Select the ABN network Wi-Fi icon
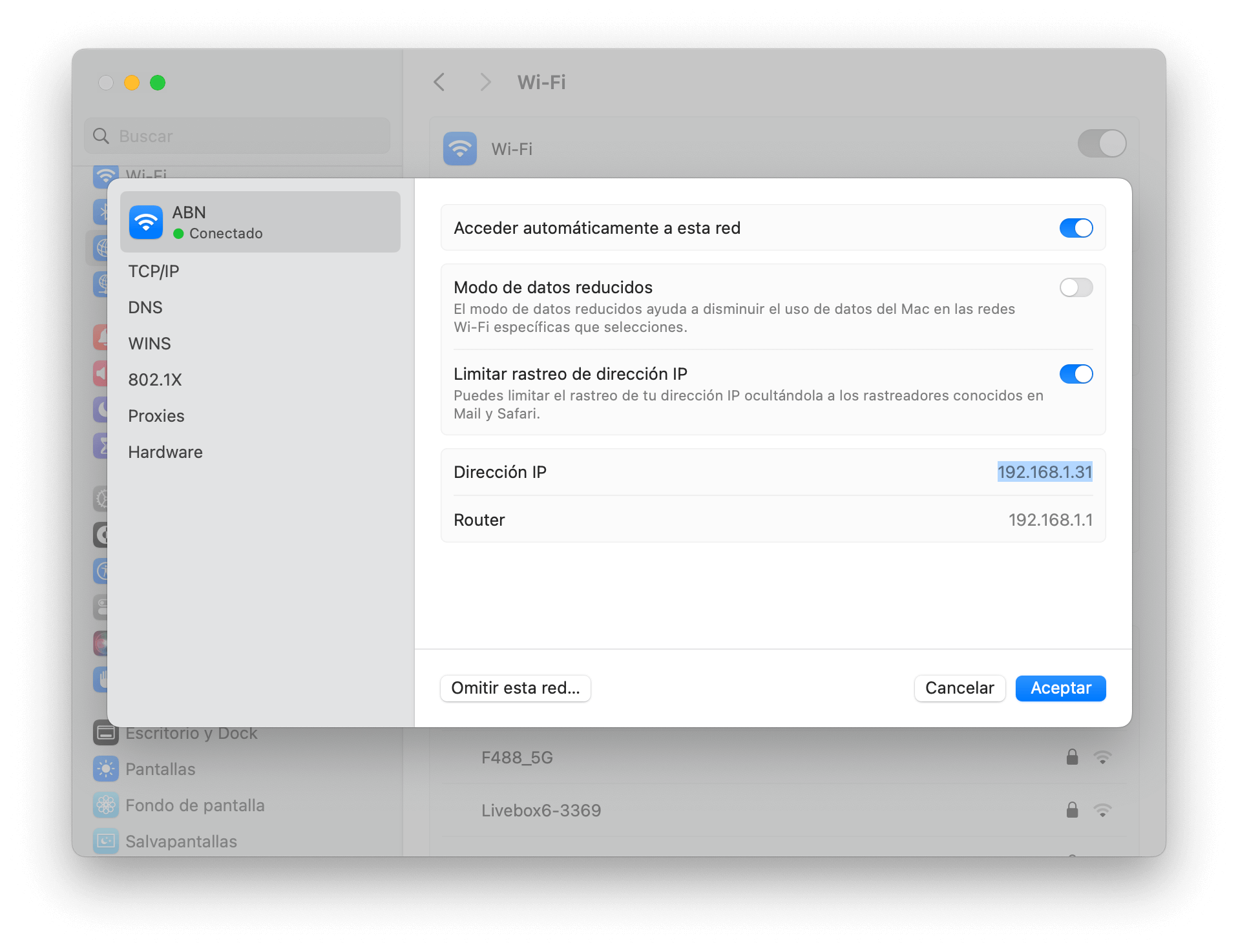This screenshot has height=952, width=1238. [x=146, y=222]
